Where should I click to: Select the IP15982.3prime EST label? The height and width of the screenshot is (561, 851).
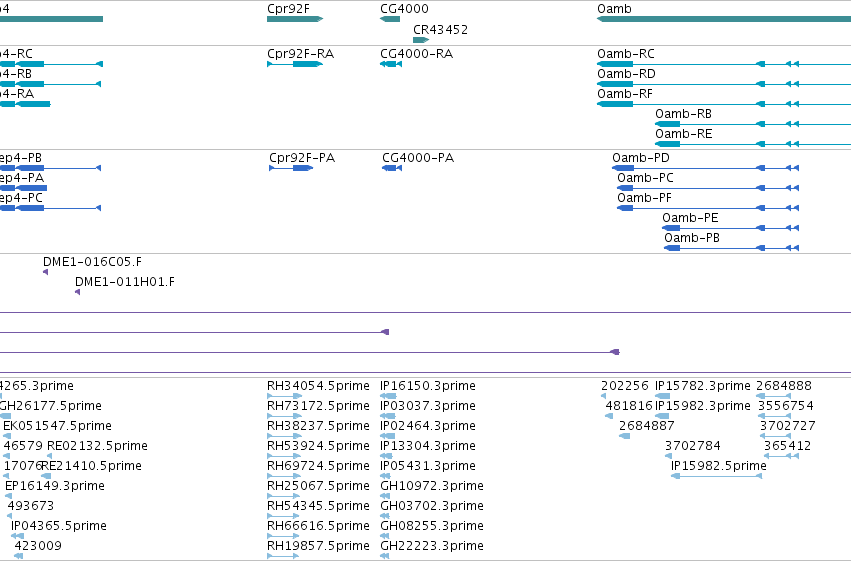coord(703,406)
